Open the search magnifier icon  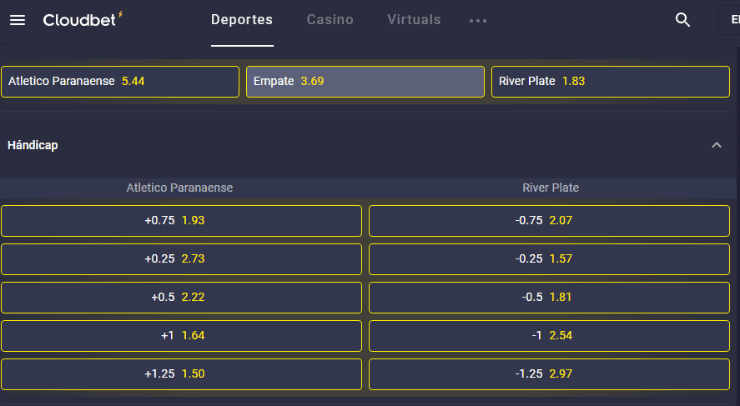click(x=683, y=20)
